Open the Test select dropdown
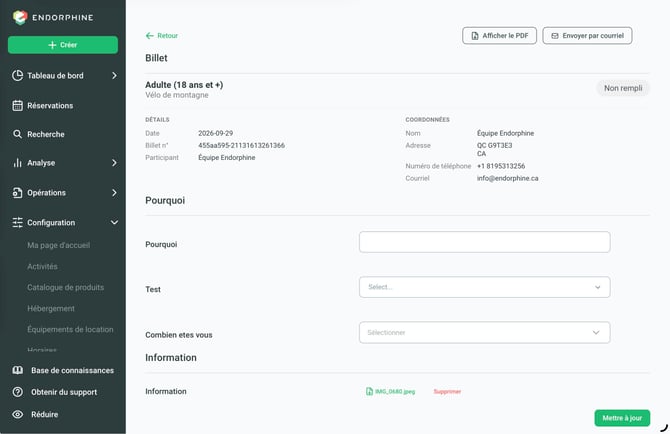The image size is (670, 434). [485, 287]
